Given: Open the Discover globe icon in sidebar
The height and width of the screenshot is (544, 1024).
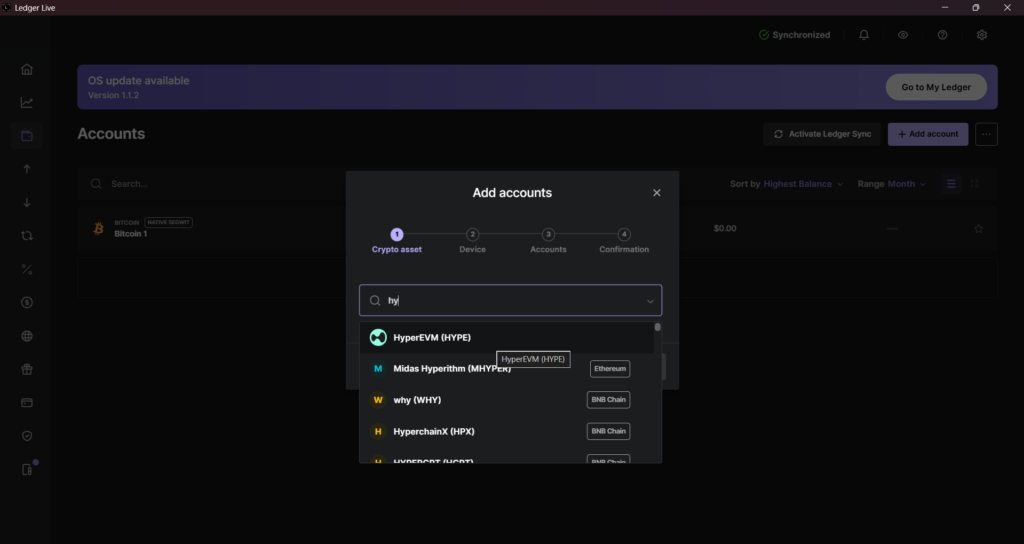Looking at the screenshot, I should tap(27, 336).
